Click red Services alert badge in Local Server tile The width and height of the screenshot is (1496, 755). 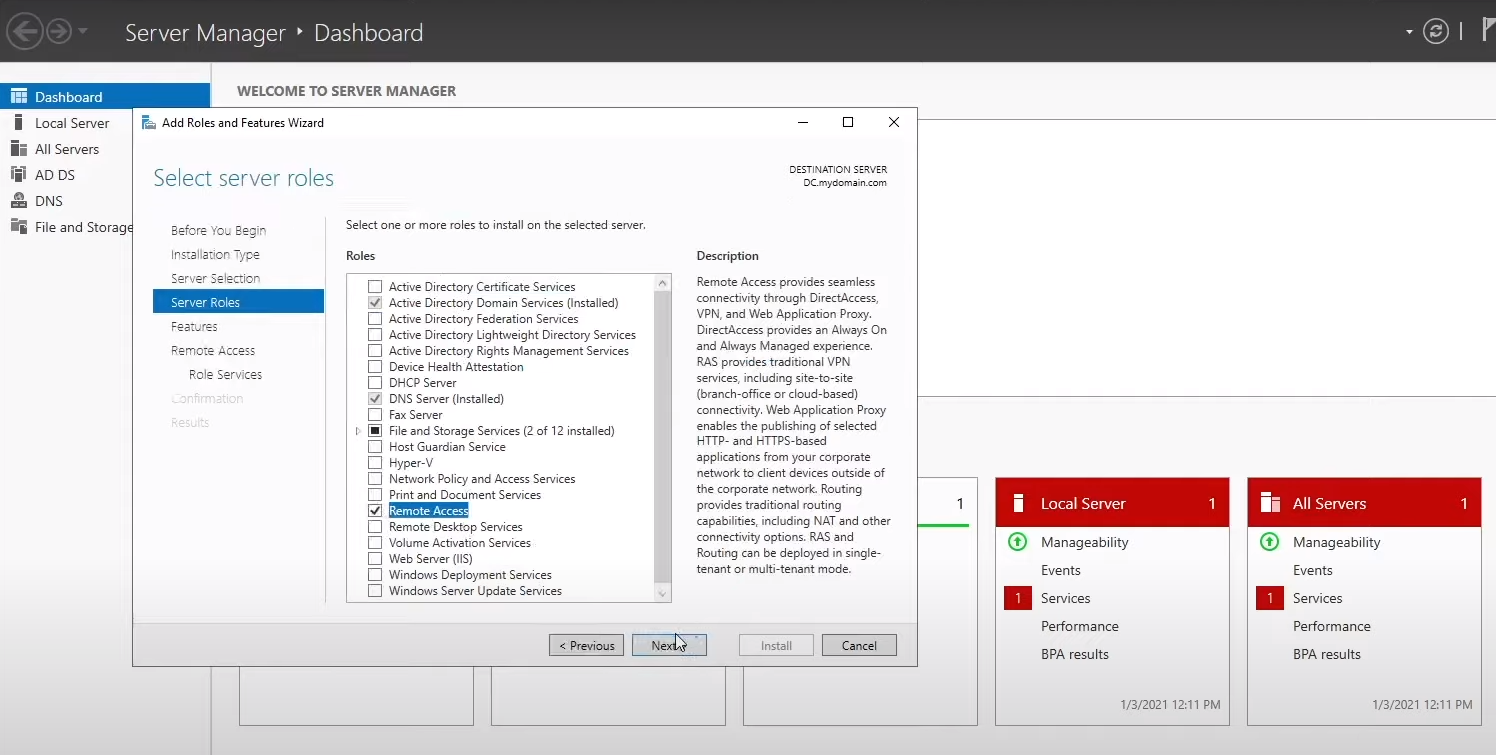click(x=1017, y=598)
